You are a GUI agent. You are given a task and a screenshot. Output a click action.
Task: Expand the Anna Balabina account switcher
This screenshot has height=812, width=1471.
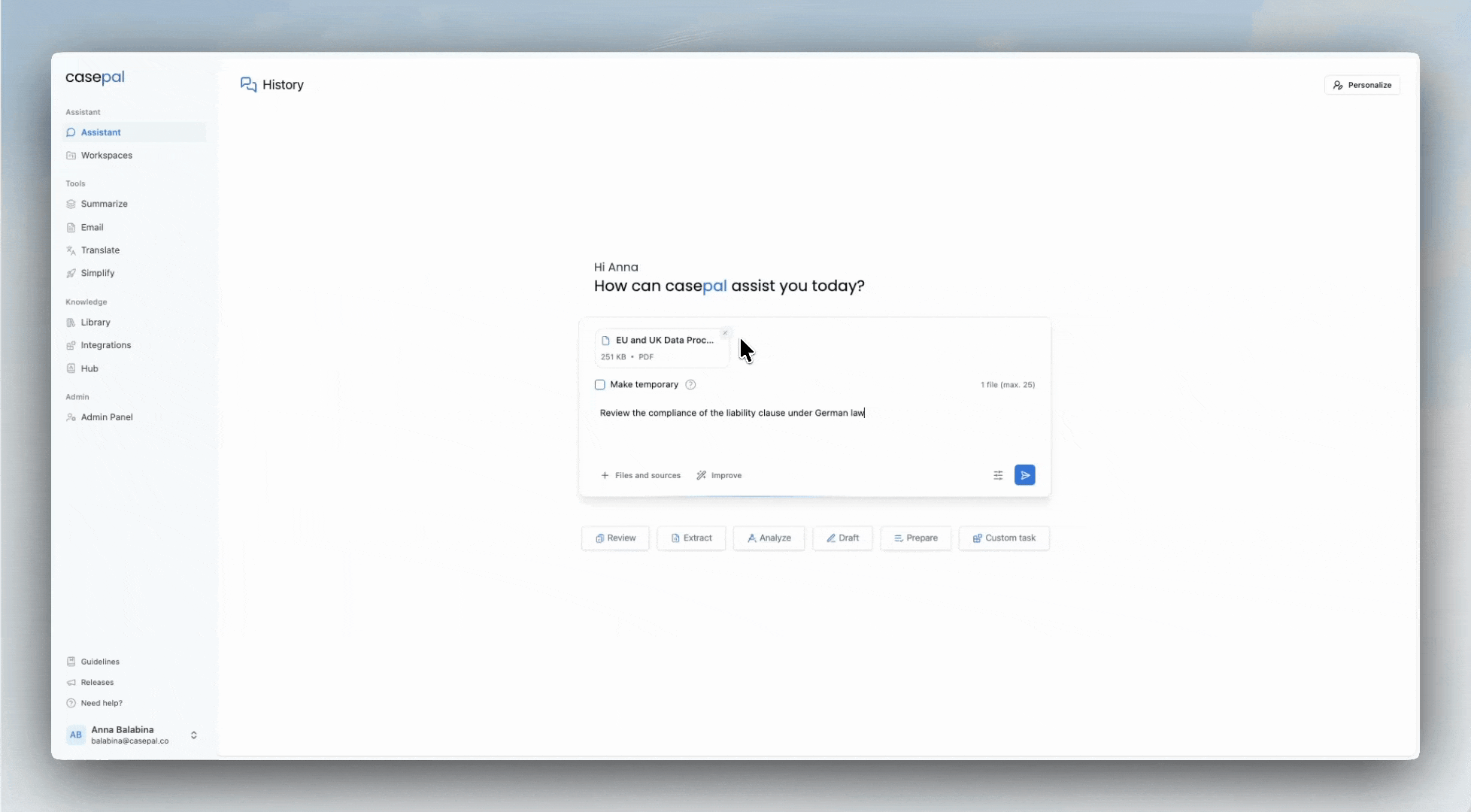(x=193, y=735)
